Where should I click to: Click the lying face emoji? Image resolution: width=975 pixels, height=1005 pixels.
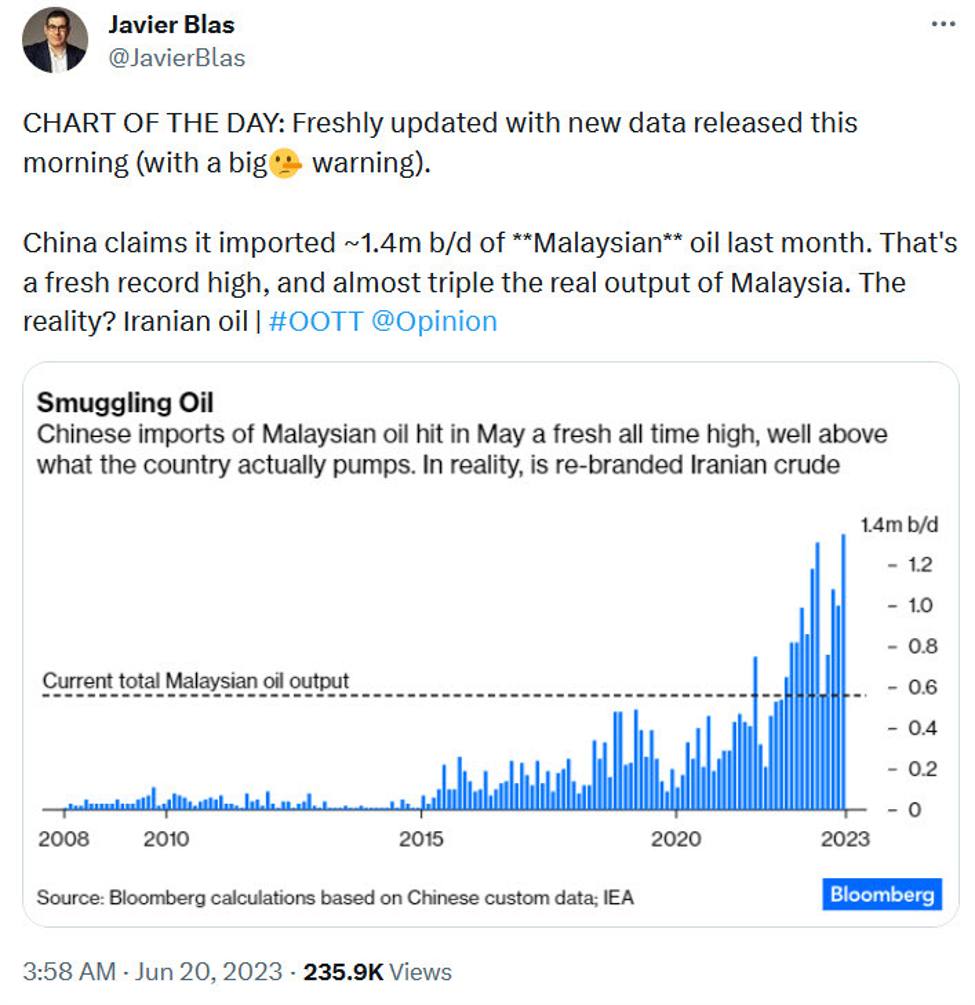click(x=285, y=163)
